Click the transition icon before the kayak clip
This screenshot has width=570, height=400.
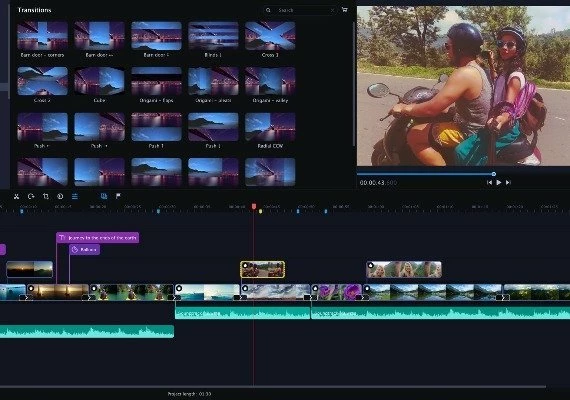point(87,297)
